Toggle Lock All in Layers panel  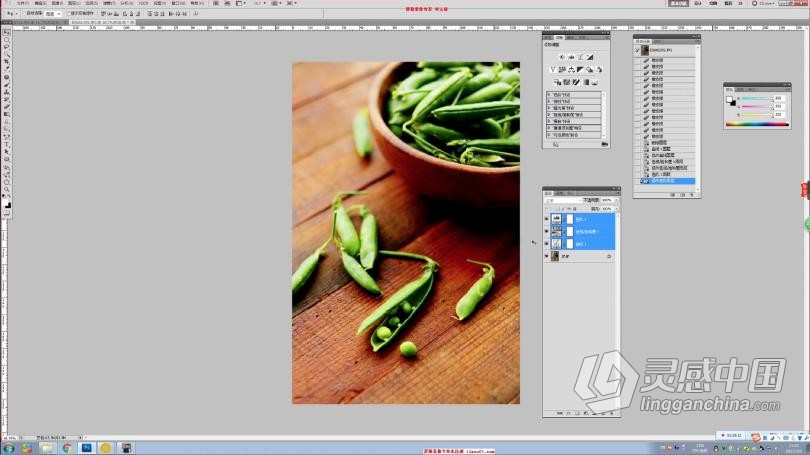point(574,209)
